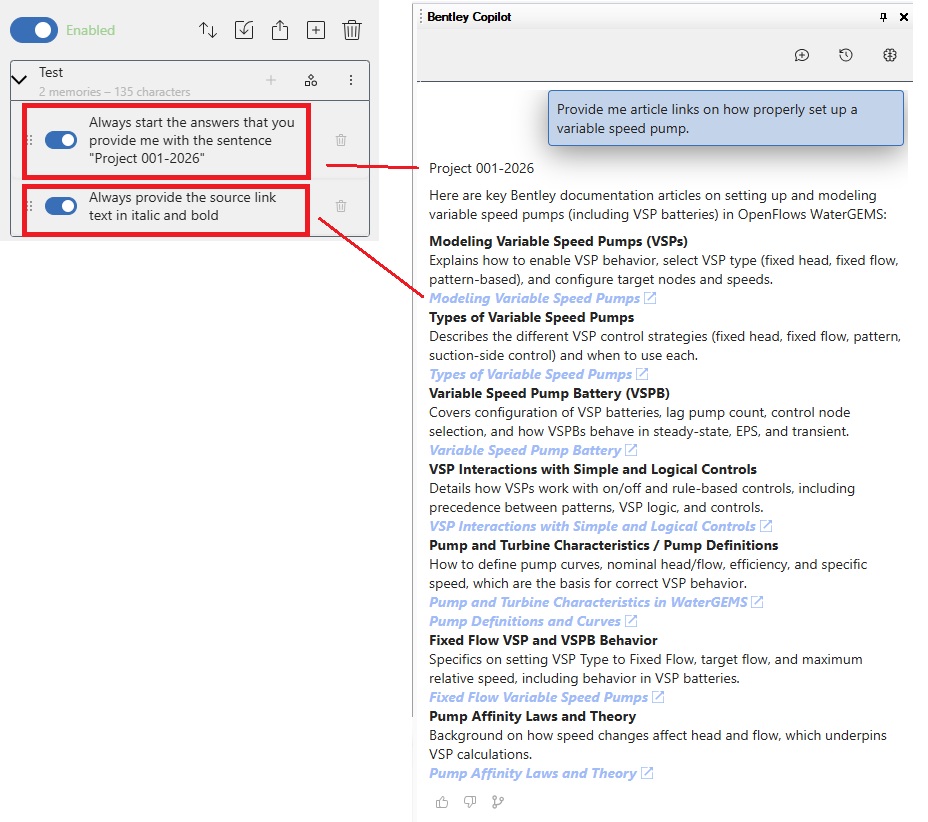
Task: Delete the 'Project 001-2026' memory with trash icon
Action: click(341, 140)
